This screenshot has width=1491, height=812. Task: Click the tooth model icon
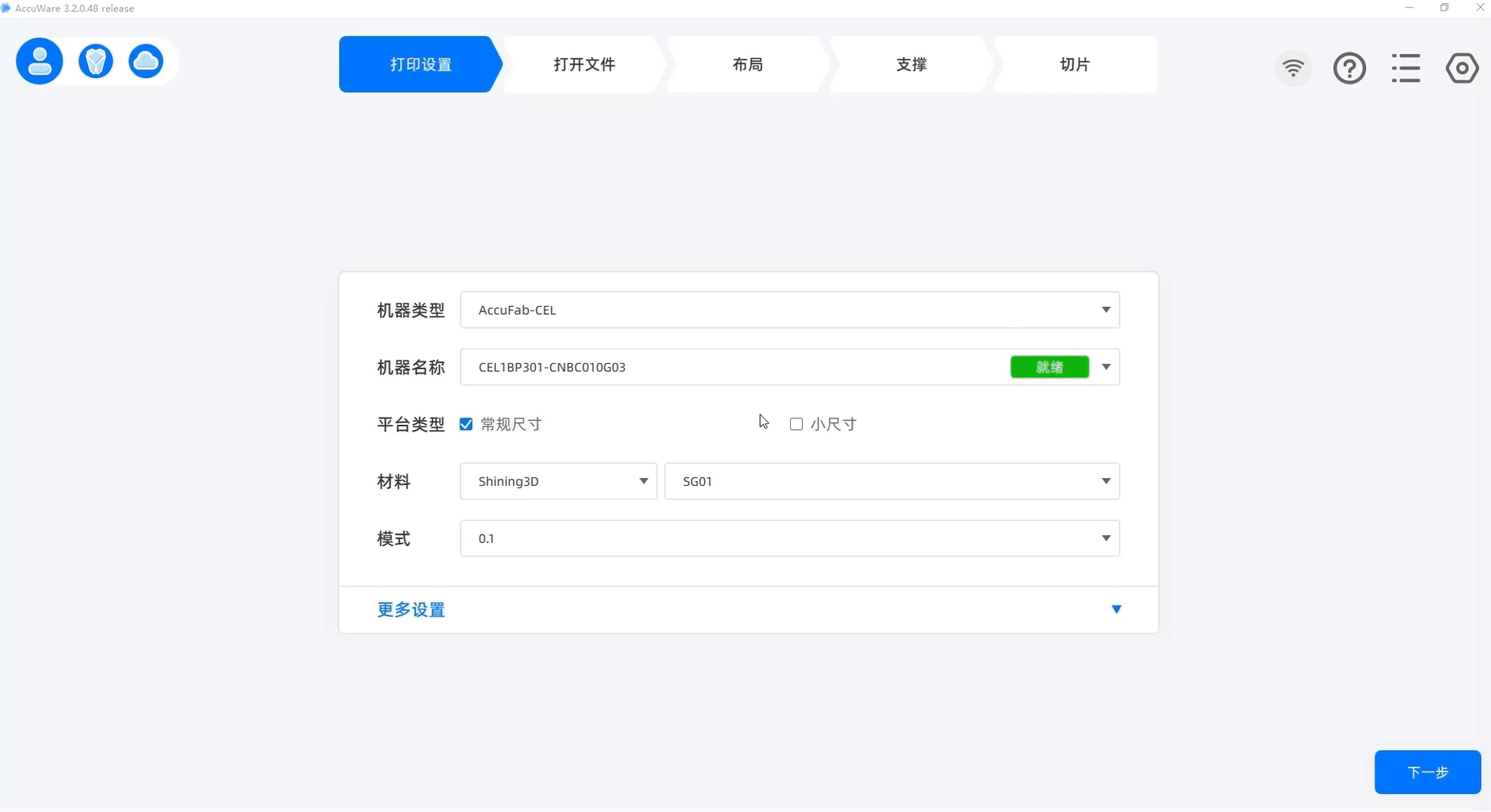[96, 61]
